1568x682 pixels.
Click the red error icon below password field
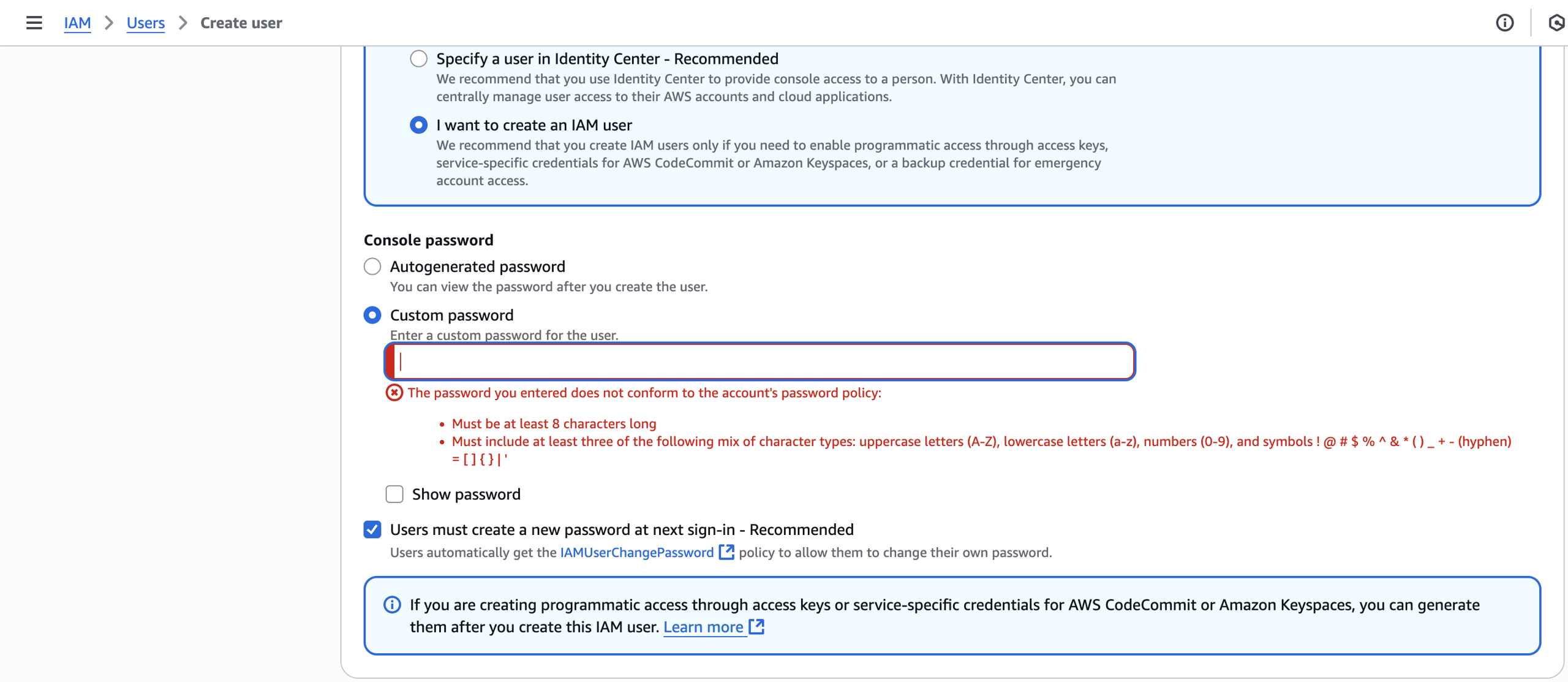(394, 393)
